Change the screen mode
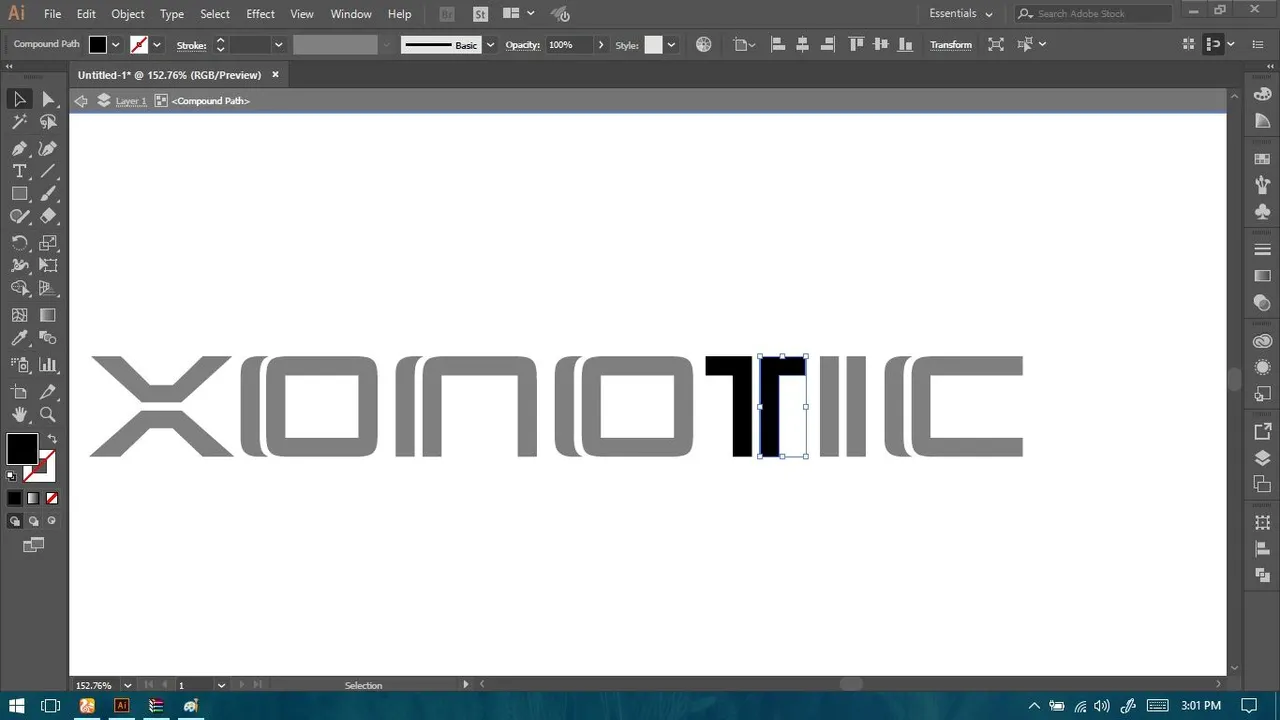Viewport: 1280px width, 720px height. [x=34, y=545]
